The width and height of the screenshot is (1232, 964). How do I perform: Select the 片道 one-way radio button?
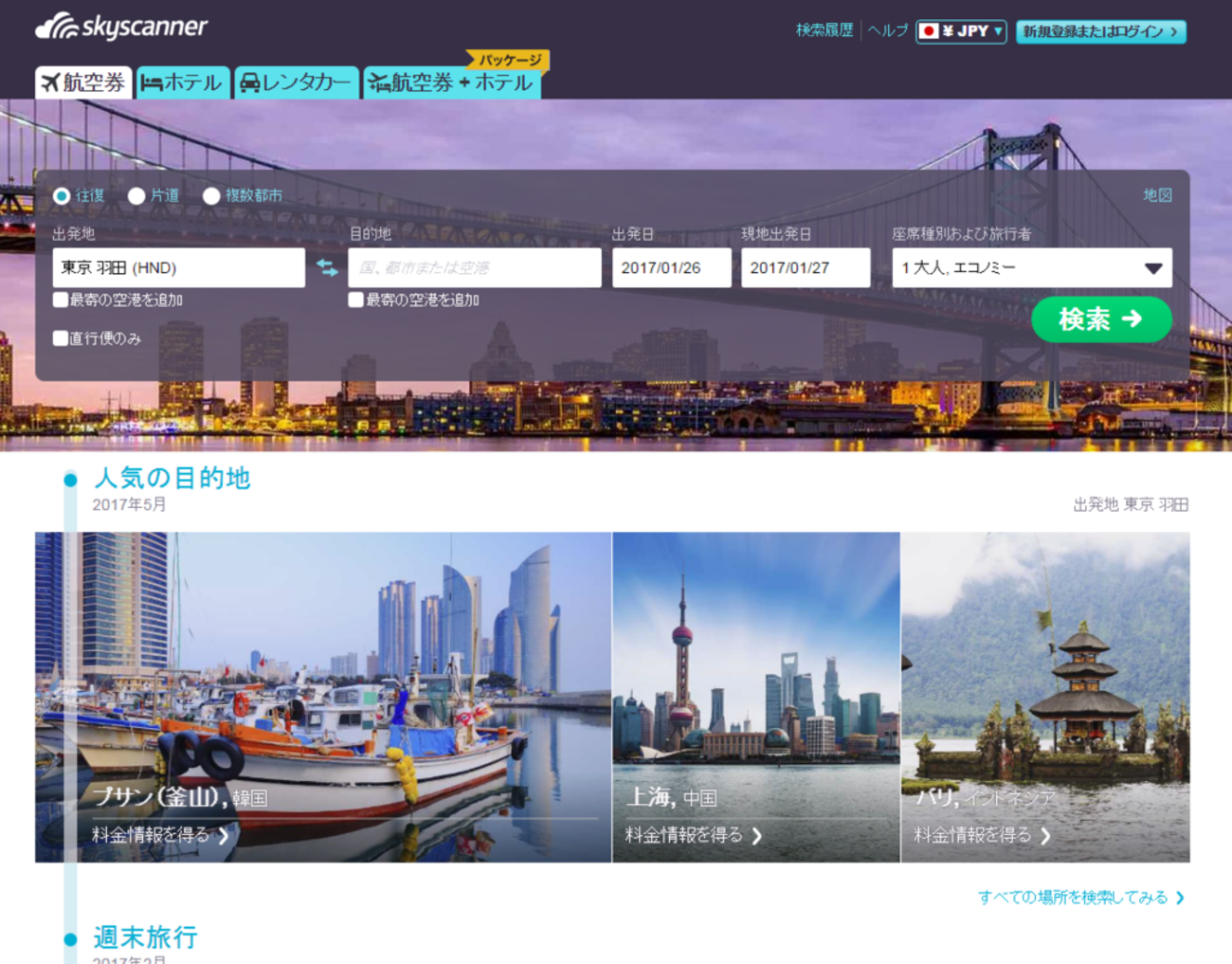tap(136, 195)
